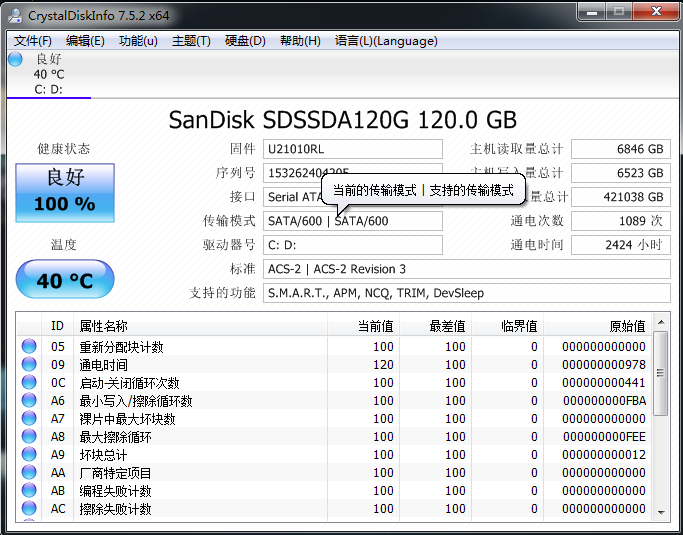
Task: Open the 语言(L)(Language) menu
Action: point(386,41)
